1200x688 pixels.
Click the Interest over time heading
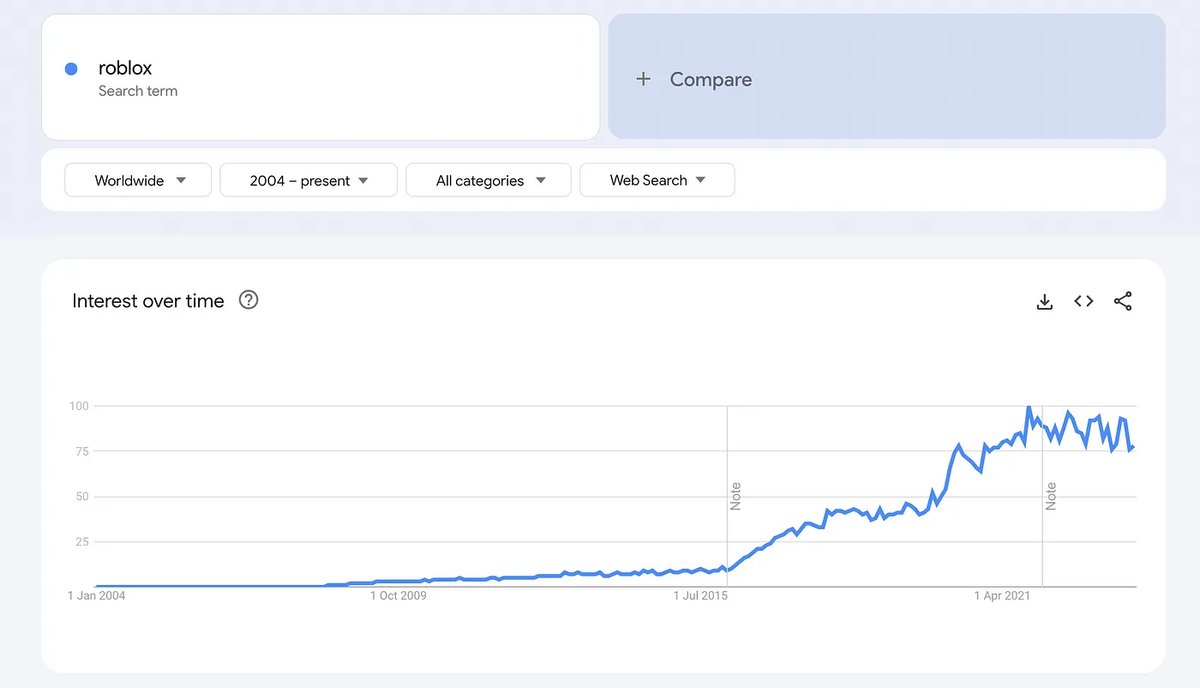pyautogui.click(x=147, y=300)
